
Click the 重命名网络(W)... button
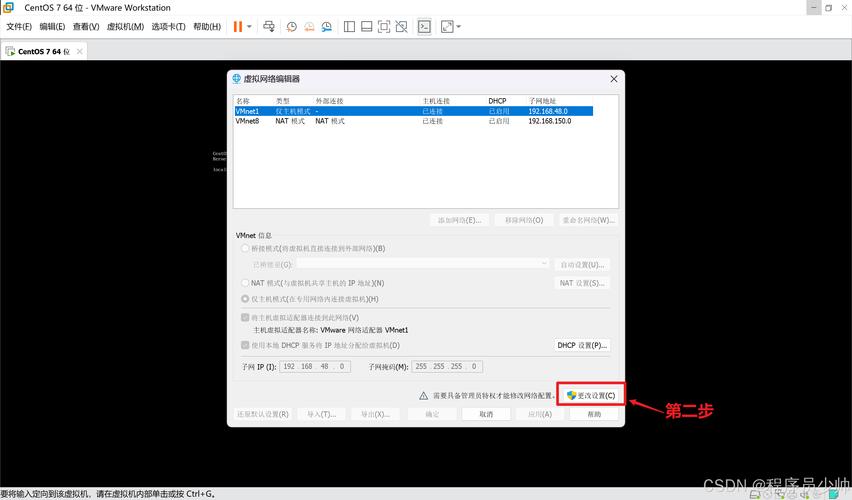(x=588, y=220)
